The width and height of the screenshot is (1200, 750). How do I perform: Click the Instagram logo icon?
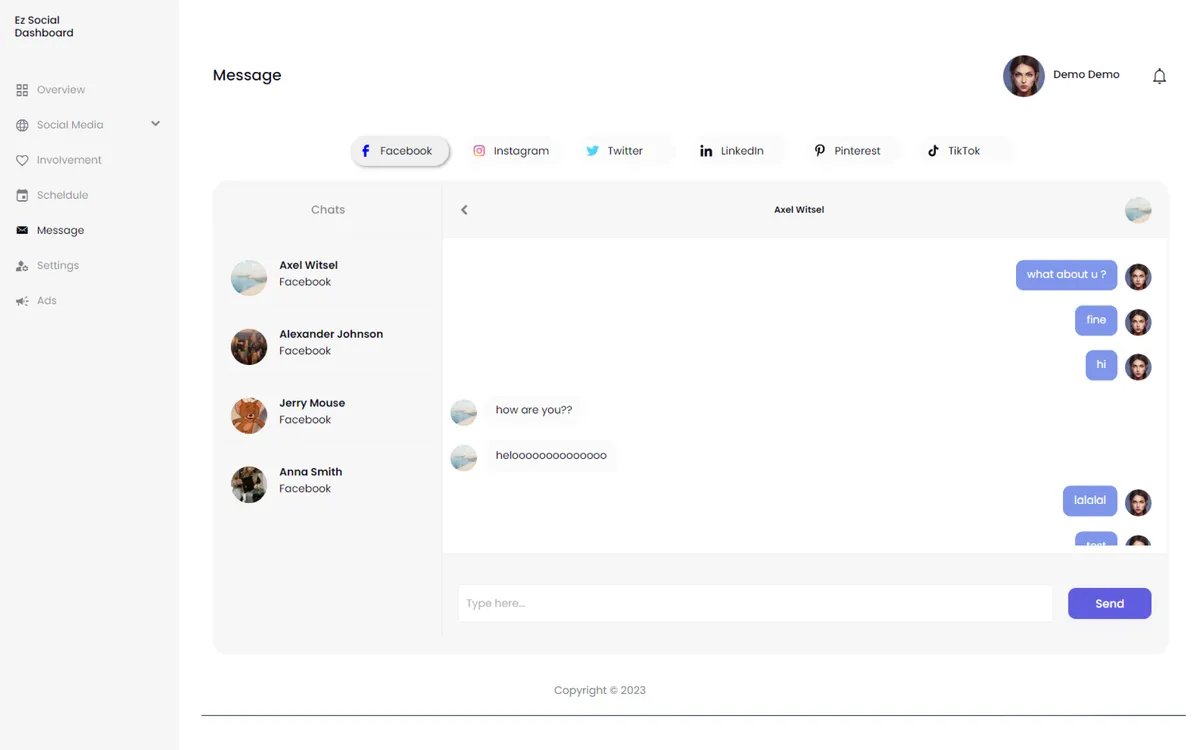[x=479, y=151]
